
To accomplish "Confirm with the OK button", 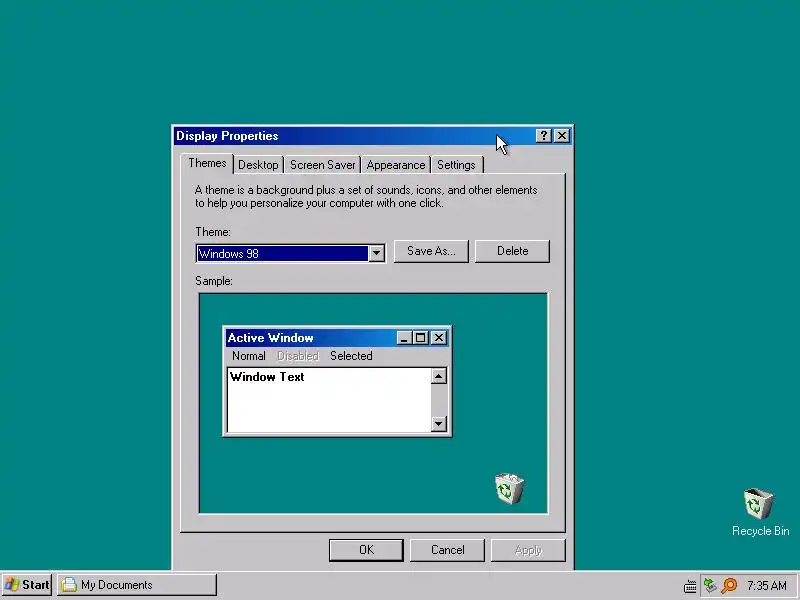I will [366, 550].
